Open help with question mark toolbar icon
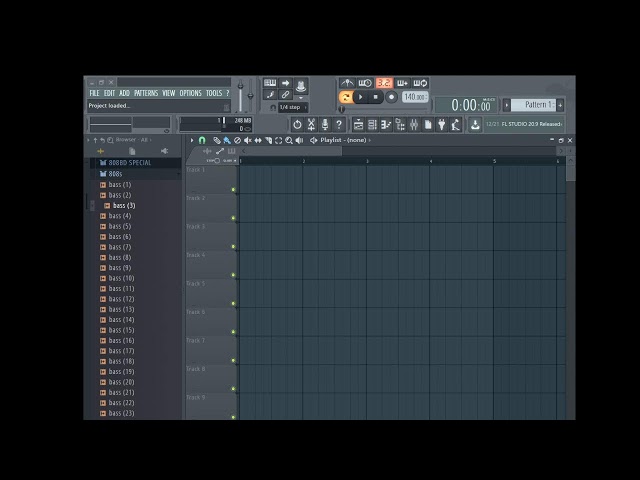The width and height of the screenshot is (640, 480). (x=339, y=124)
